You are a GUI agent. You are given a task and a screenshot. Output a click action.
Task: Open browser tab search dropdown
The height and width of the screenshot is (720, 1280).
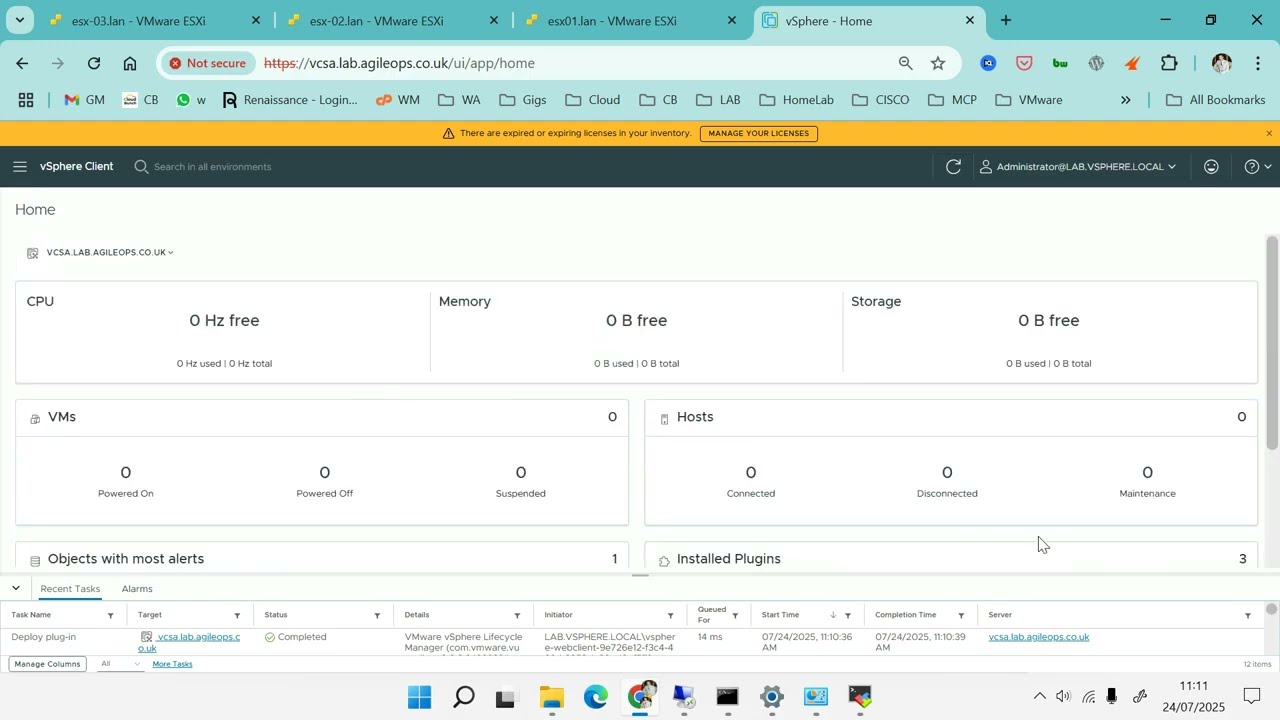(x=19, y=20)
